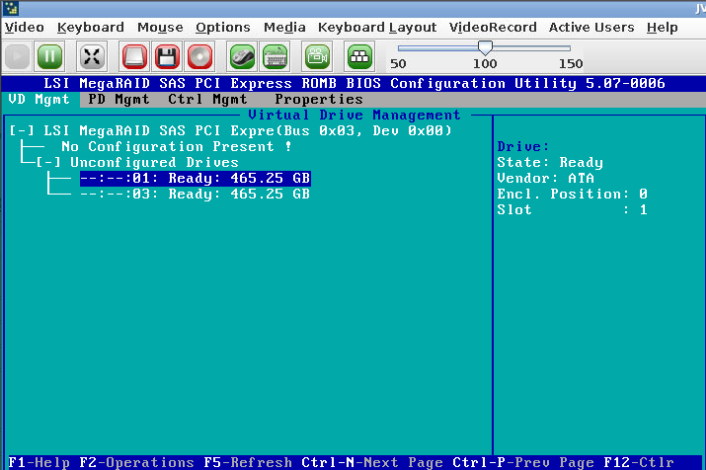Screen dimensions: 706x470
Task: Click the green pause button in toolbar
Action: 50,56
